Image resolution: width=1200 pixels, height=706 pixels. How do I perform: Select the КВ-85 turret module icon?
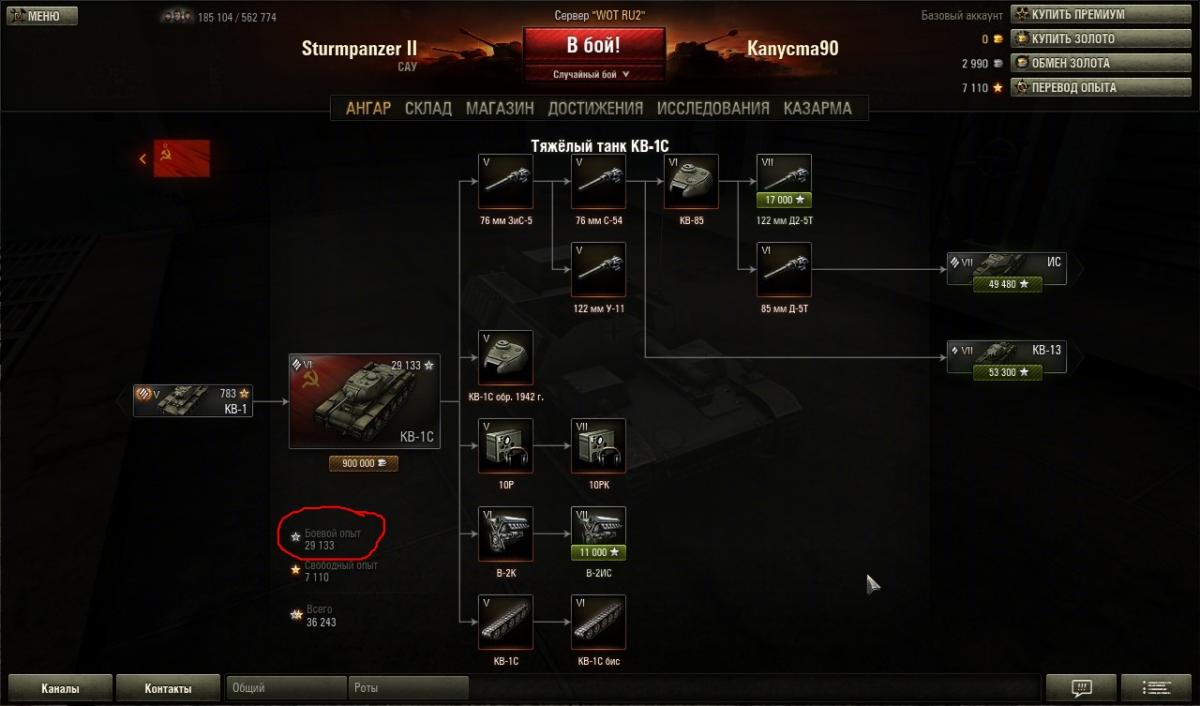click(x=691, y=181)
